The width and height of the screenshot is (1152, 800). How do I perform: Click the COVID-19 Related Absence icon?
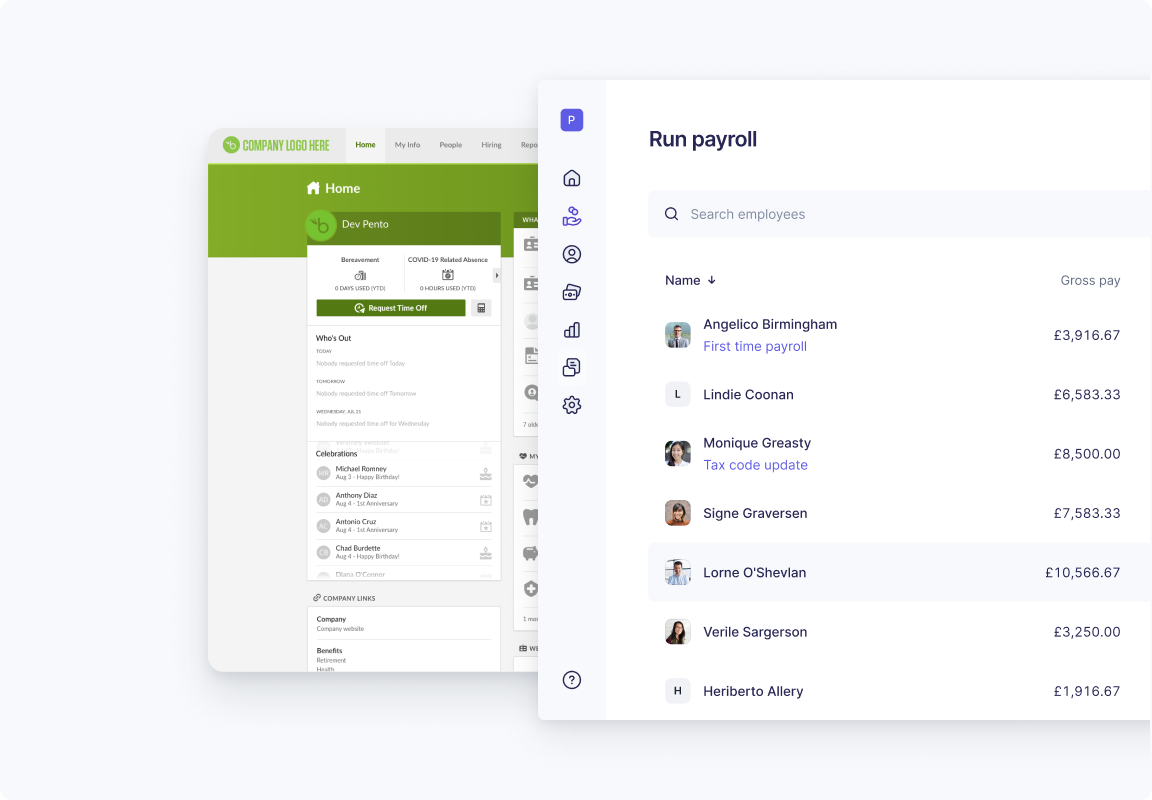[447, 275]
